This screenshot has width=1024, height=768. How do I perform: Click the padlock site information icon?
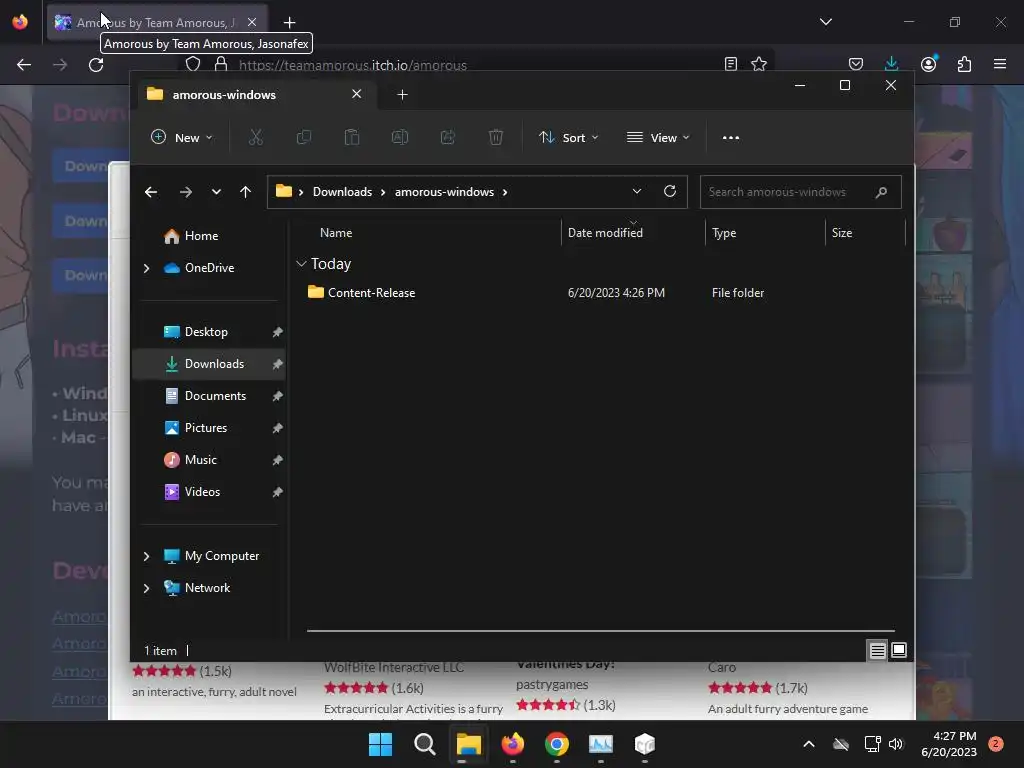221,65
